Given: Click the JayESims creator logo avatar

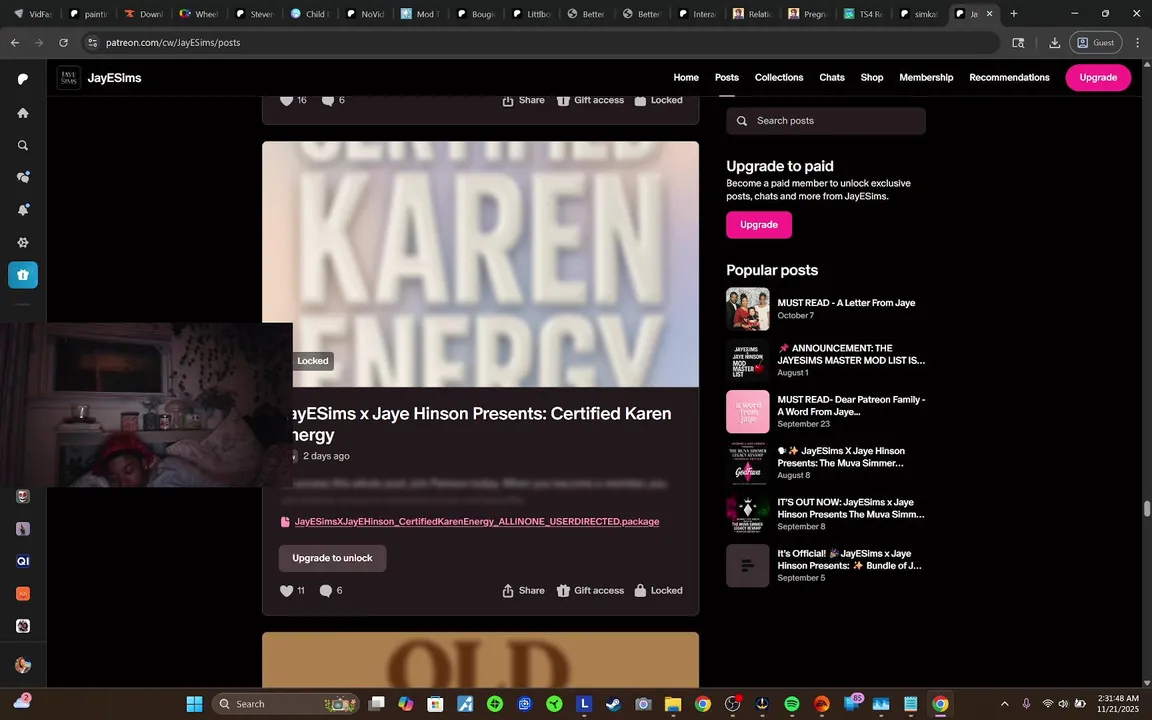Looking at the screenshot, I should 69,77.
